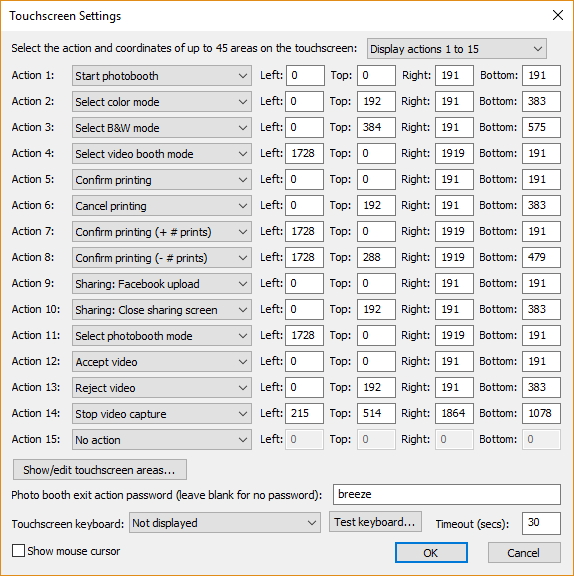Viewport: 574px width, 576px height.
Task: Click Action 8 Bottom field showing 479
Action: tap(541, 257)
